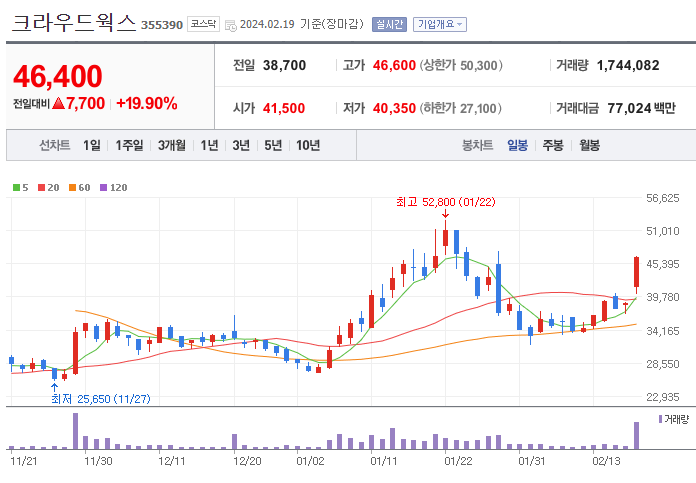Image resolution: width=696 pixels, height=483 pixels.
Task: Click the 코스닥 market badge
Action: (x=203, y=24)
